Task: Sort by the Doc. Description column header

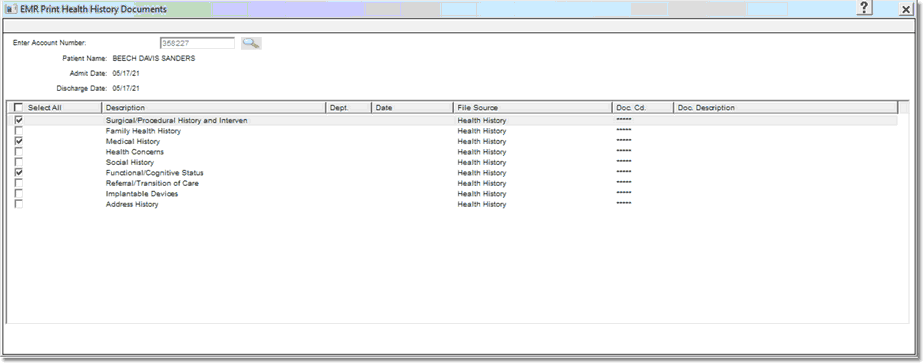Action: click(786, 108)
